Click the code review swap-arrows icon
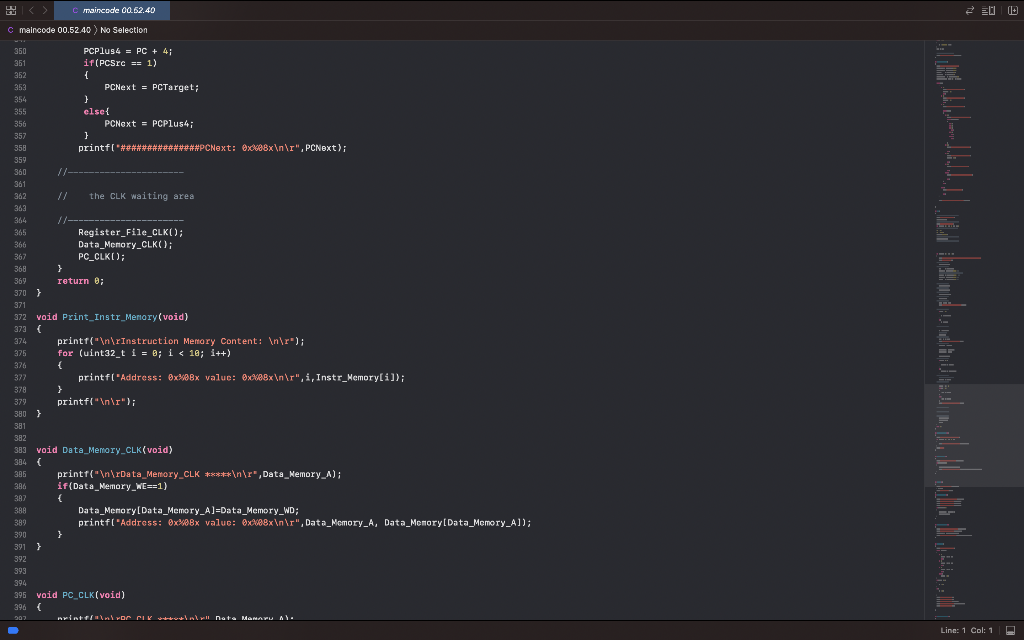The image size is (1024, 640). (x=970, y=10)
